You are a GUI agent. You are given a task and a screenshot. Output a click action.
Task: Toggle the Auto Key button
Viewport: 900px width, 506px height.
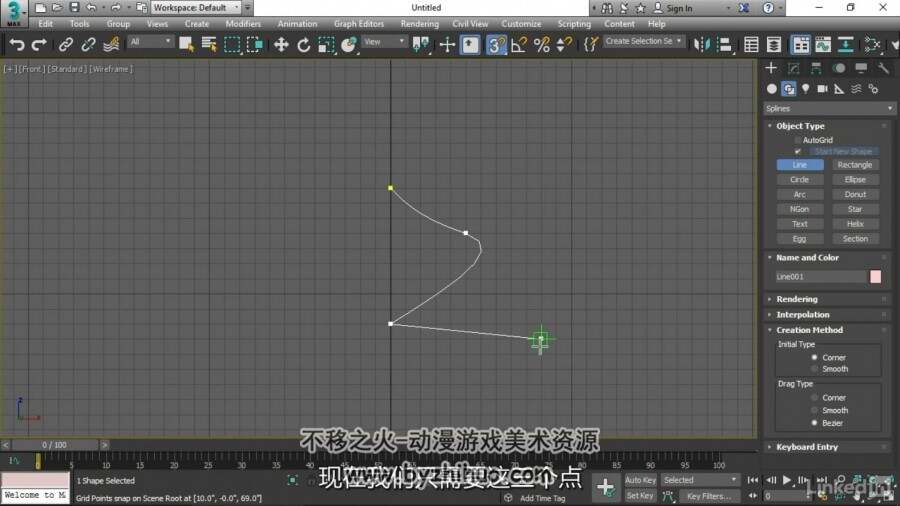[640, 480]
